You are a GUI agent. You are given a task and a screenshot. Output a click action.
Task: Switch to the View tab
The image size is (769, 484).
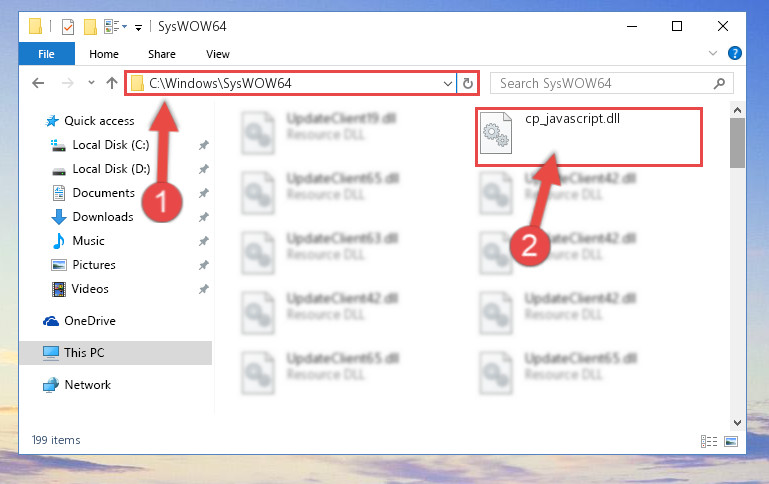pyautogui.click(x=217, y=54)
